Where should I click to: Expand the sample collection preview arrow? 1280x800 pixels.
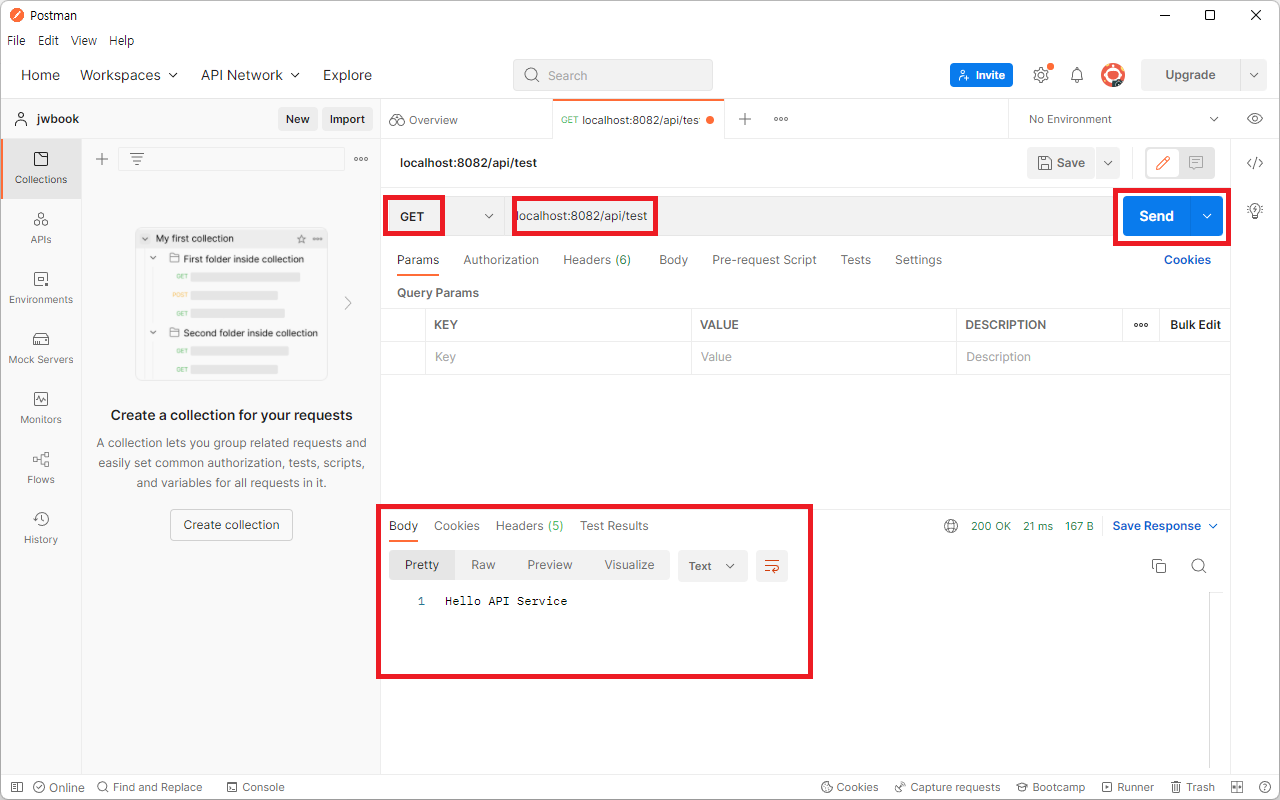[x=348, y=303]
